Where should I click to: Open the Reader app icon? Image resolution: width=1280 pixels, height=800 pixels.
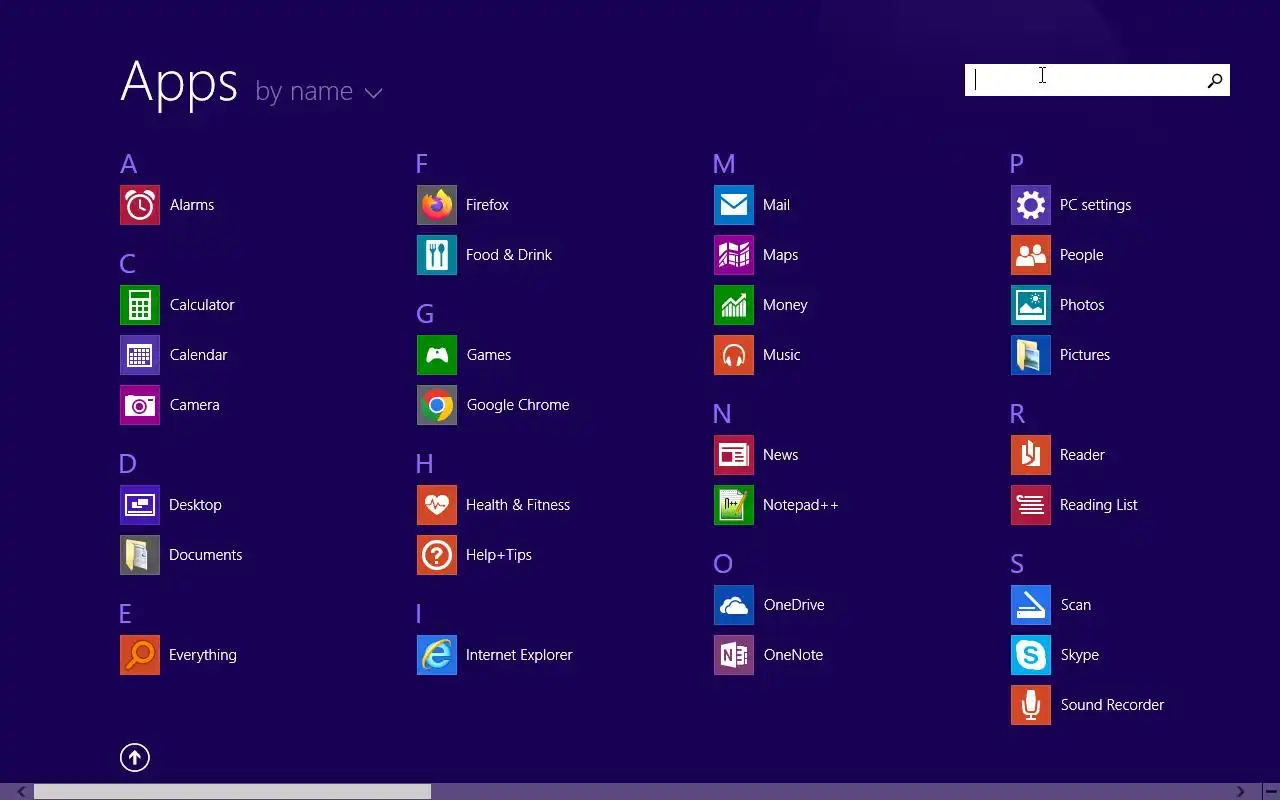(x=1031, y=455)
